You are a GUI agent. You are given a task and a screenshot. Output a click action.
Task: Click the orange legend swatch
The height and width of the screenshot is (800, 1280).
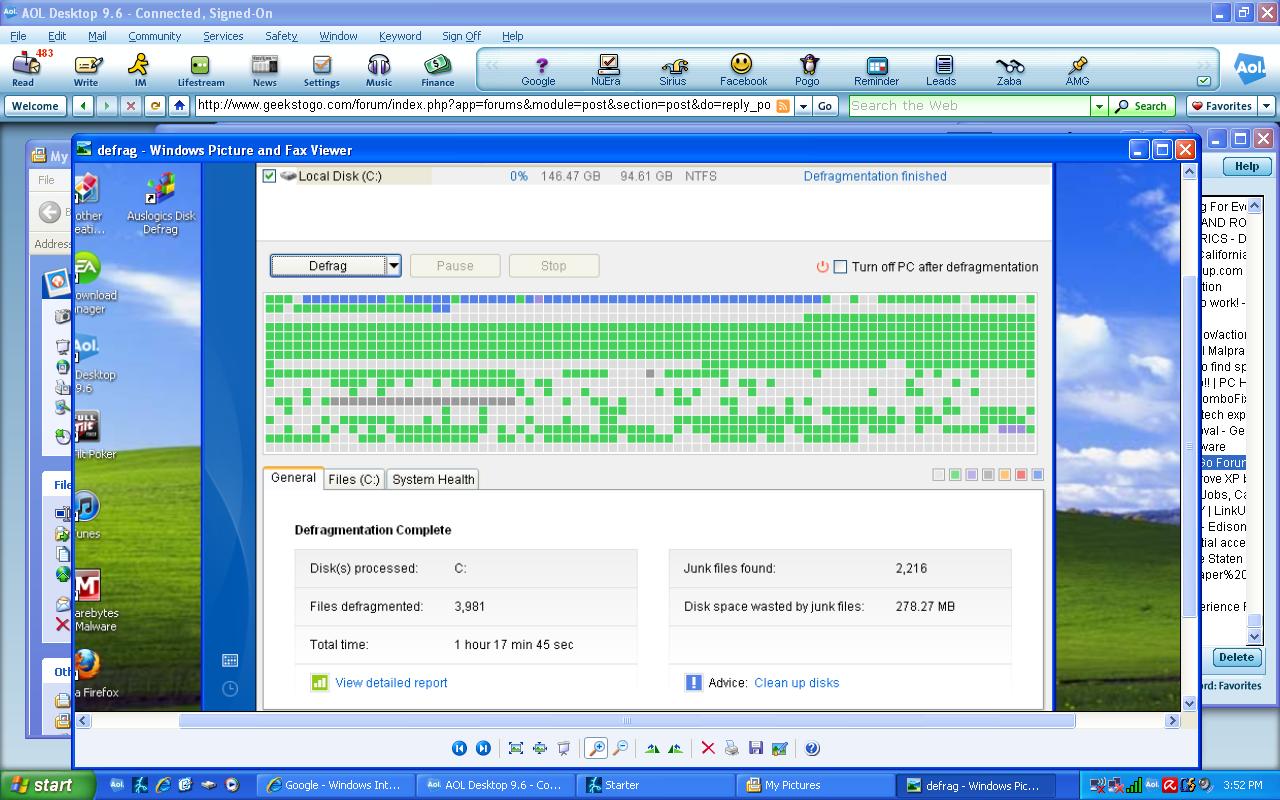tap(1004, 475)
